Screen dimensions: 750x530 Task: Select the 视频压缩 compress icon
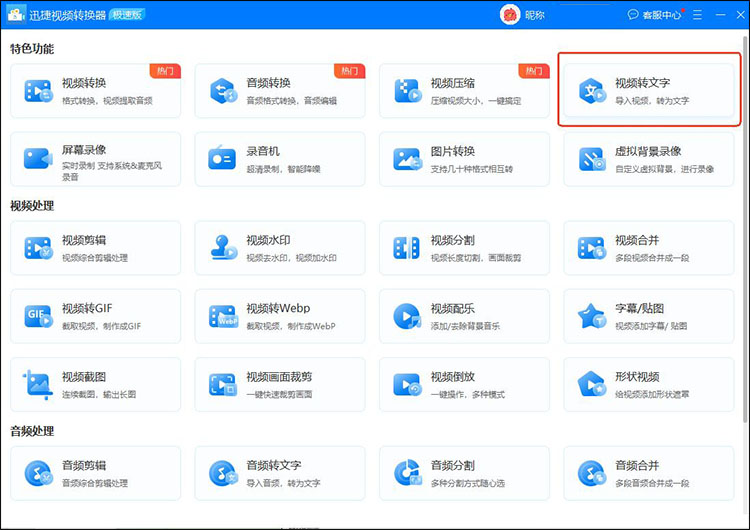tap(408, 91)
